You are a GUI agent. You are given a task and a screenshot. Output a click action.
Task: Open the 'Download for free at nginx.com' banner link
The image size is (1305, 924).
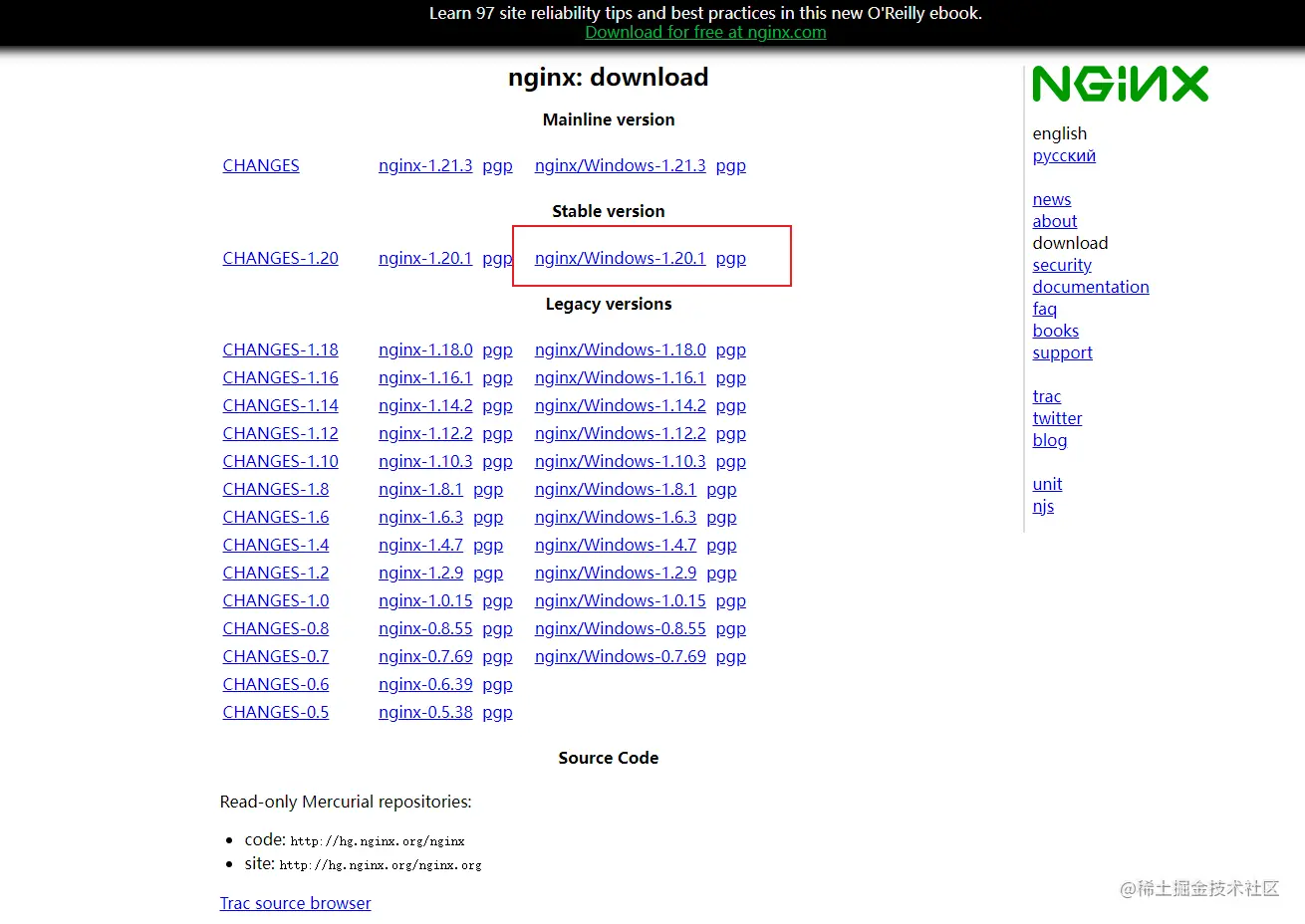[705, 32]
